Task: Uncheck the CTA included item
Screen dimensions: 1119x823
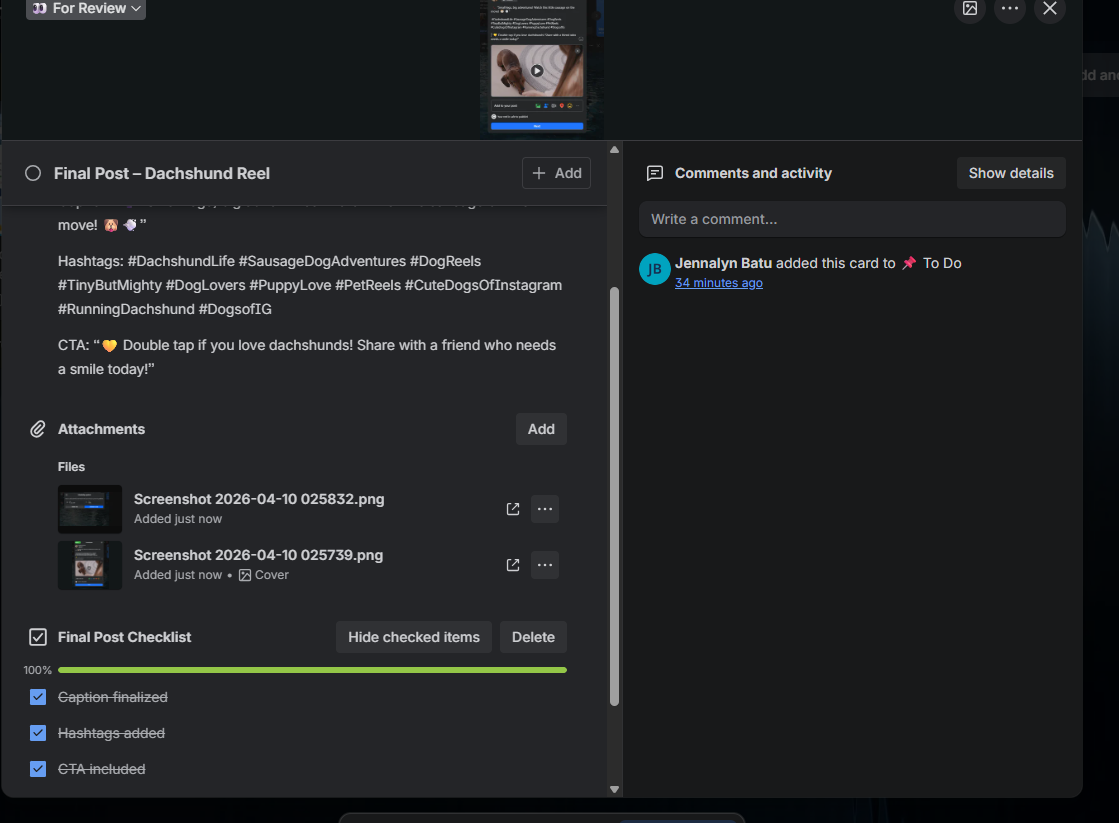Action: click(x=38, y=769)
